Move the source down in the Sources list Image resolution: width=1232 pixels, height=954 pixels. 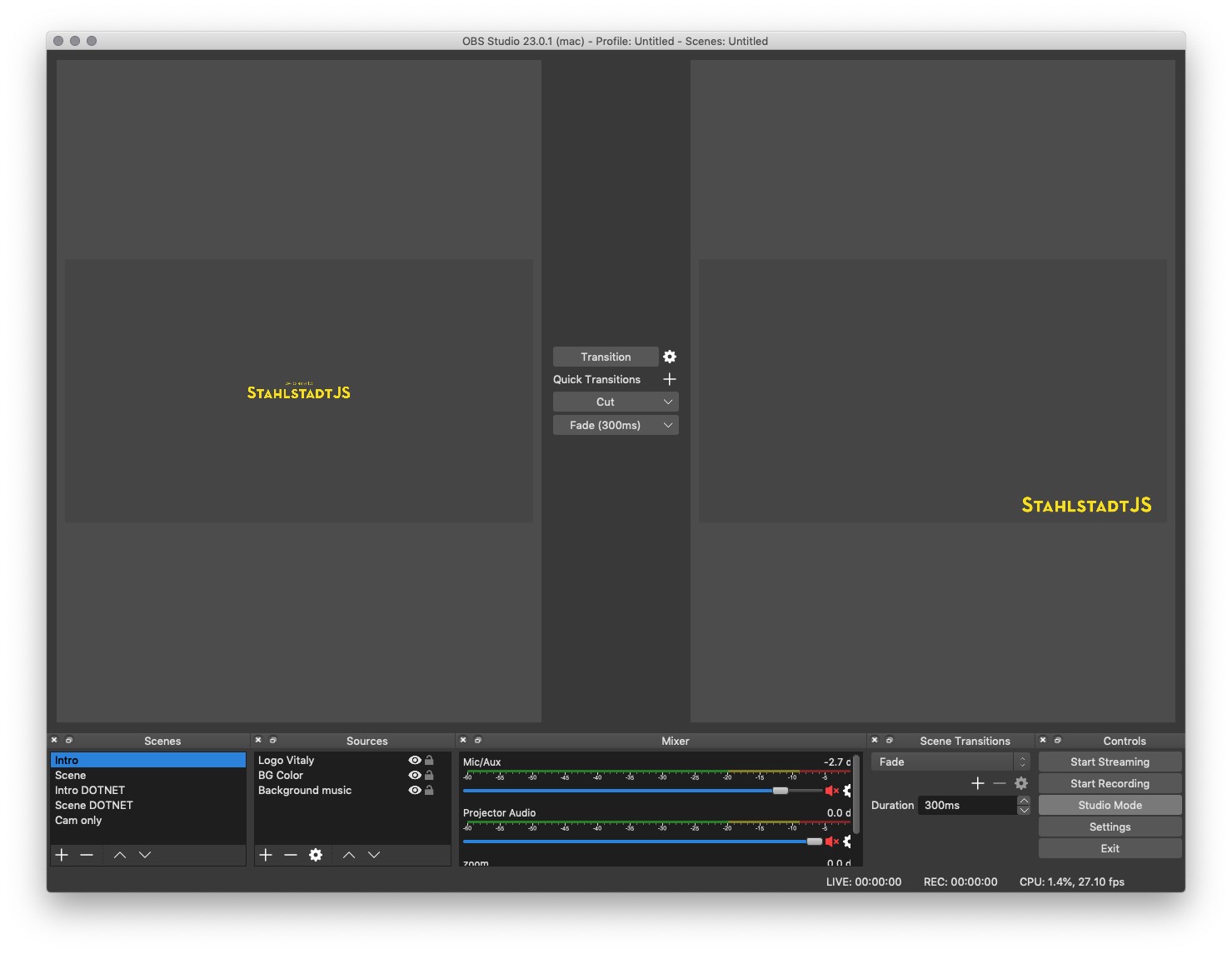[374, 855]
